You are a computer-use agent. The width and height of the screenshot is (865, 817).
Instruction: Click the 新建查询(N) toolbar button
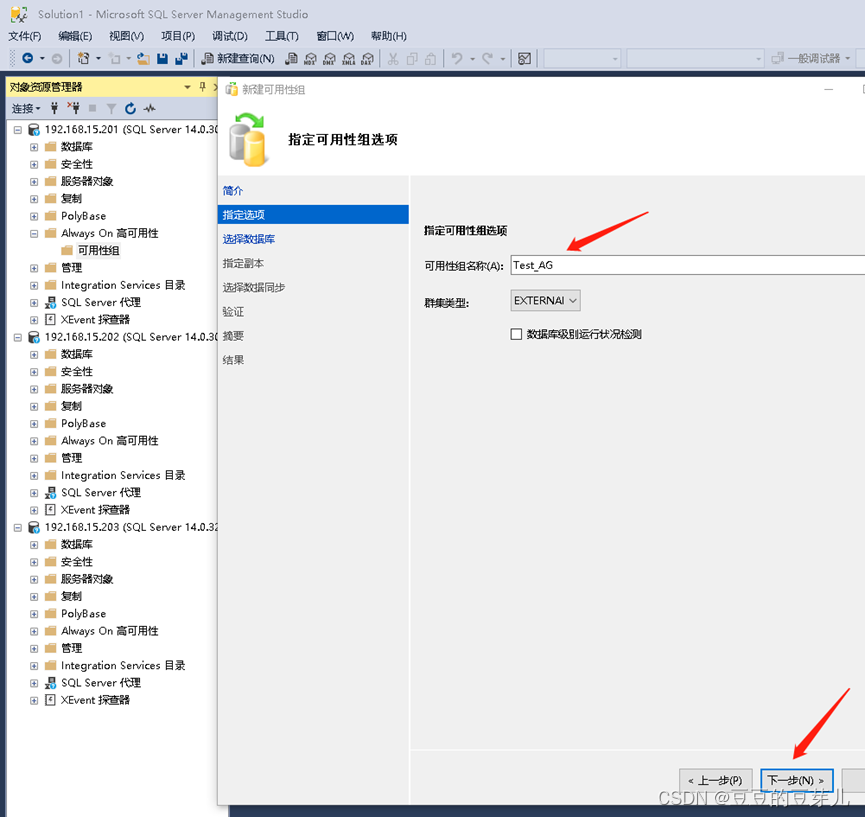[x=238, y=58]
